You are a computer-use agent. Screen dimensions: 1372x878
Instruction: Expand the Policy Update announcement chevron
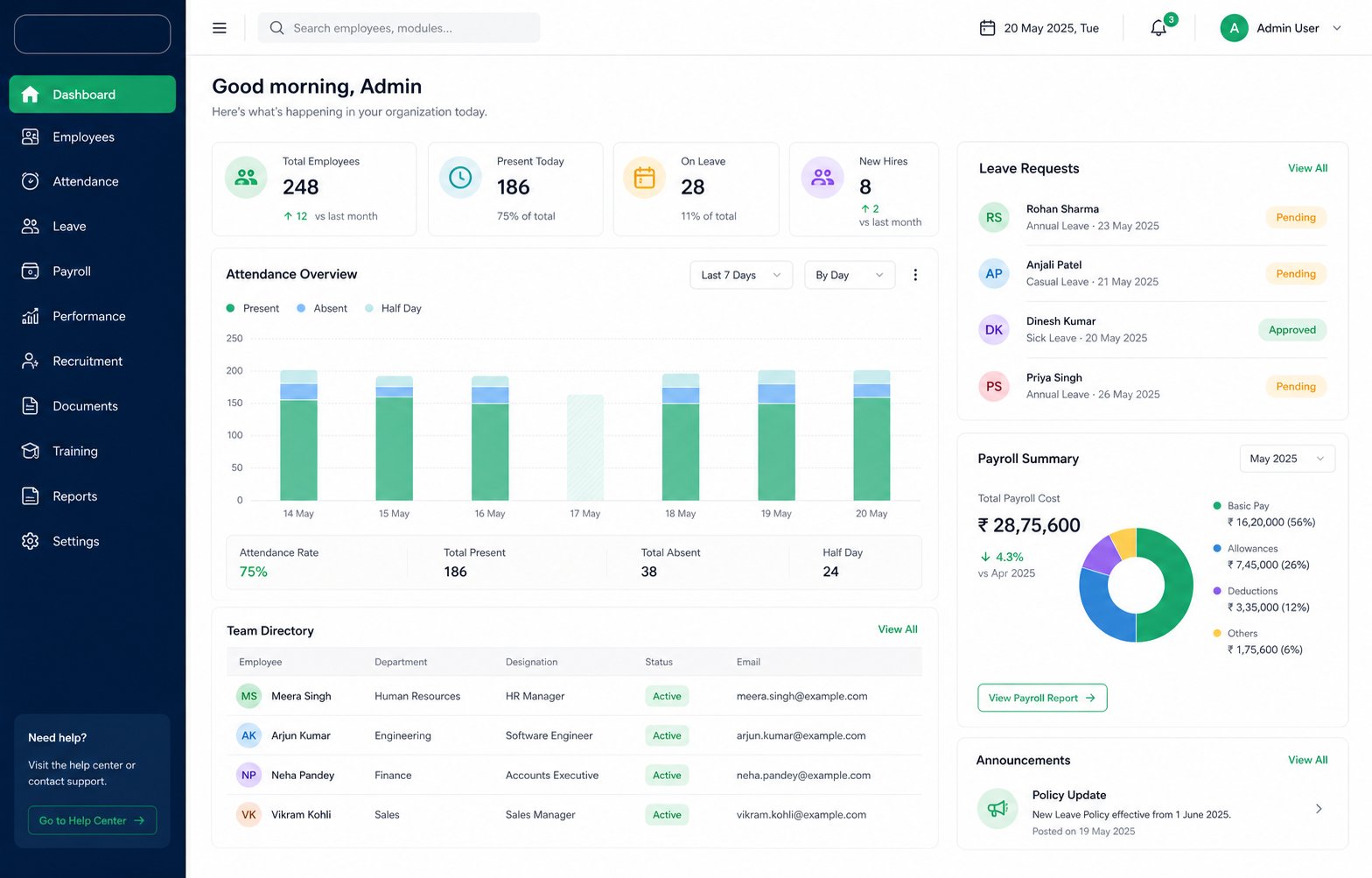pos(1319,809)
